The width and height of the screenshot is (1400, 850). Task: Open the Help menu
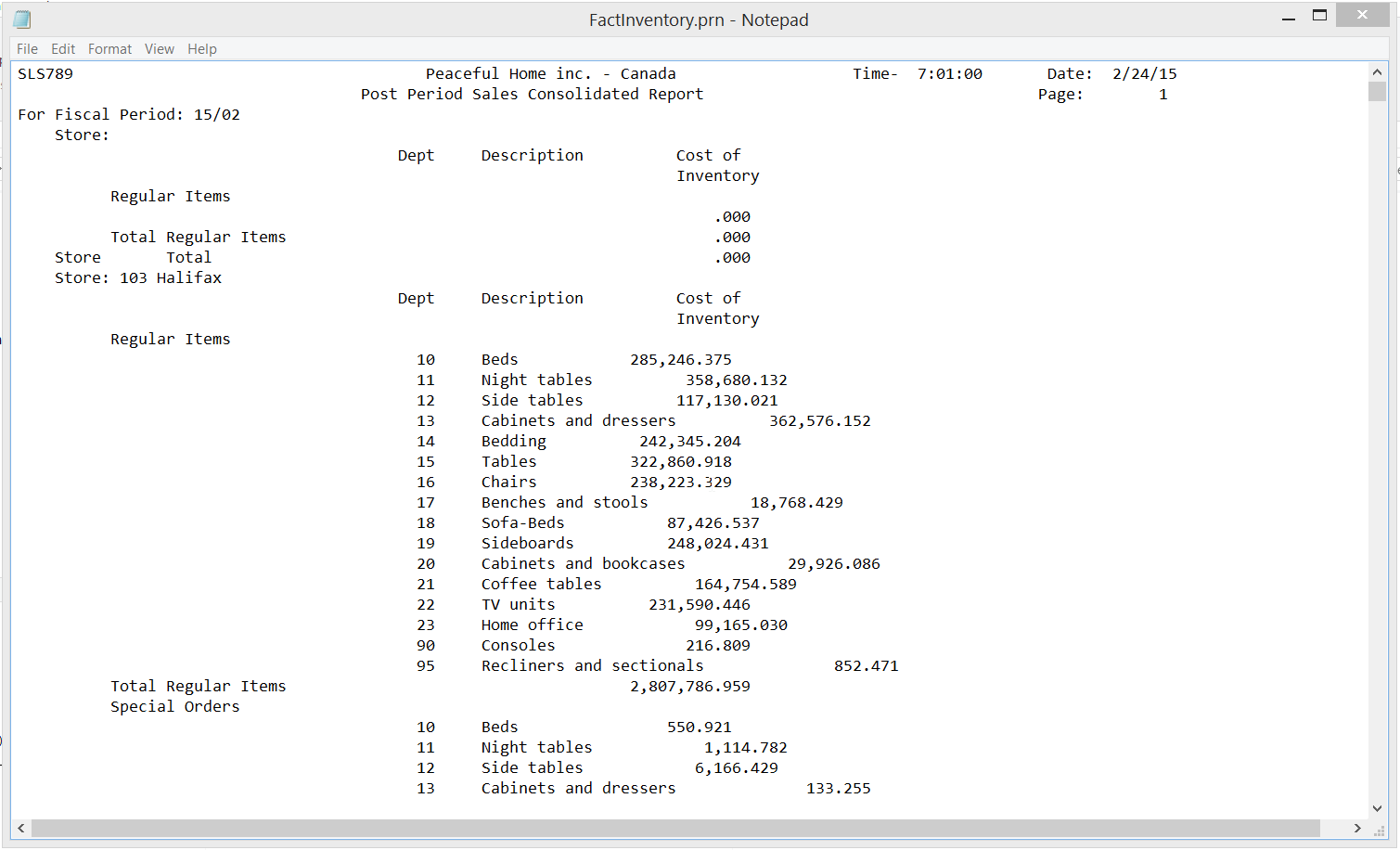(x=201, y=49)
